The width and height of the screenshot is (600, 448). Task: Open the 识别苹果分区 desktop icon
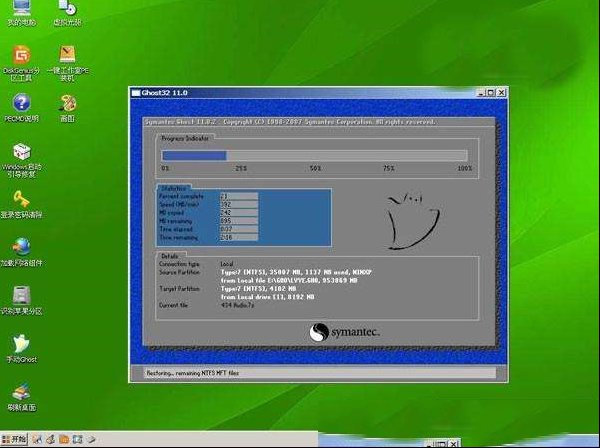pos(21,300)
